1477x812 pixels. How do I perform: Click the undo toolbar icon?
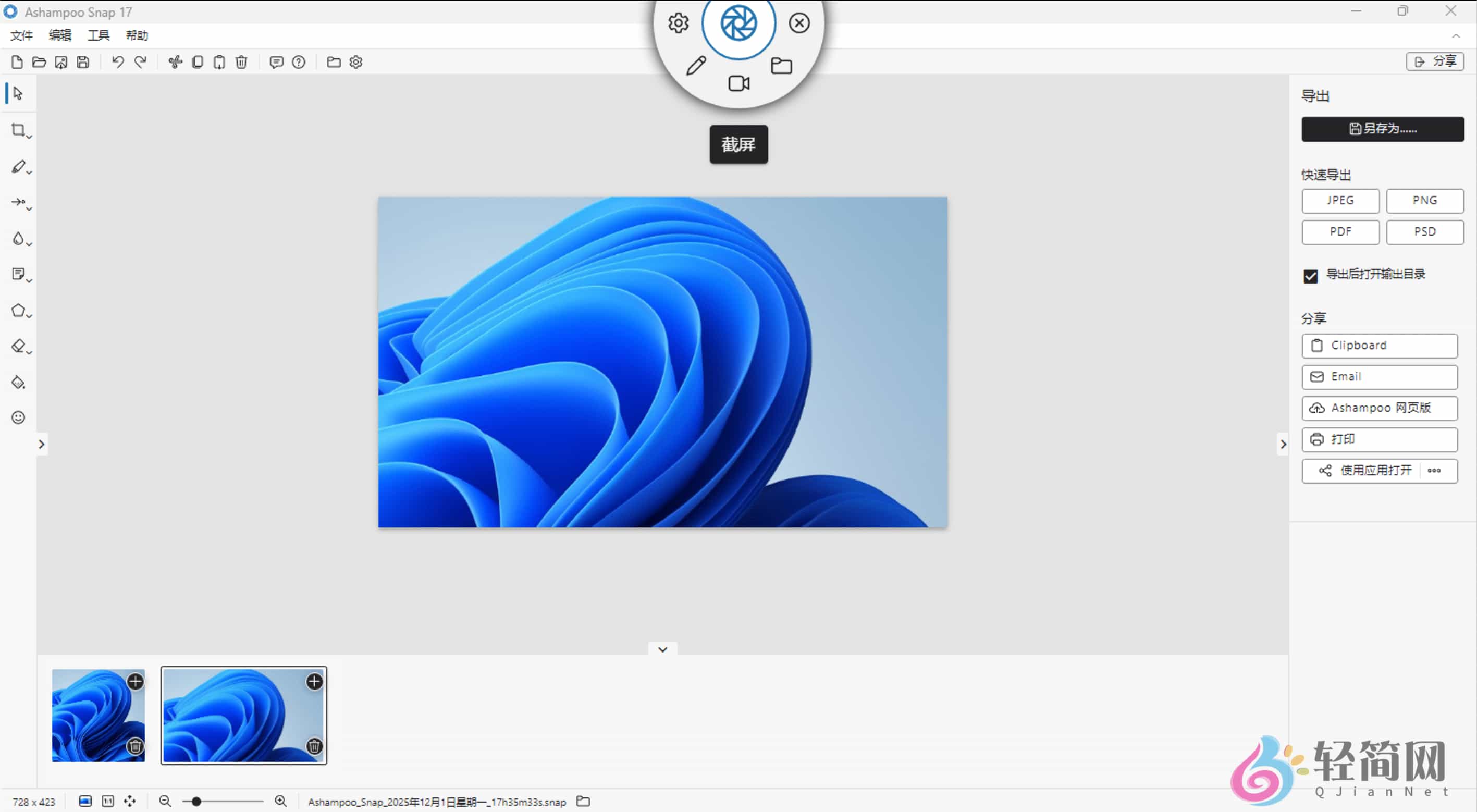118,62
